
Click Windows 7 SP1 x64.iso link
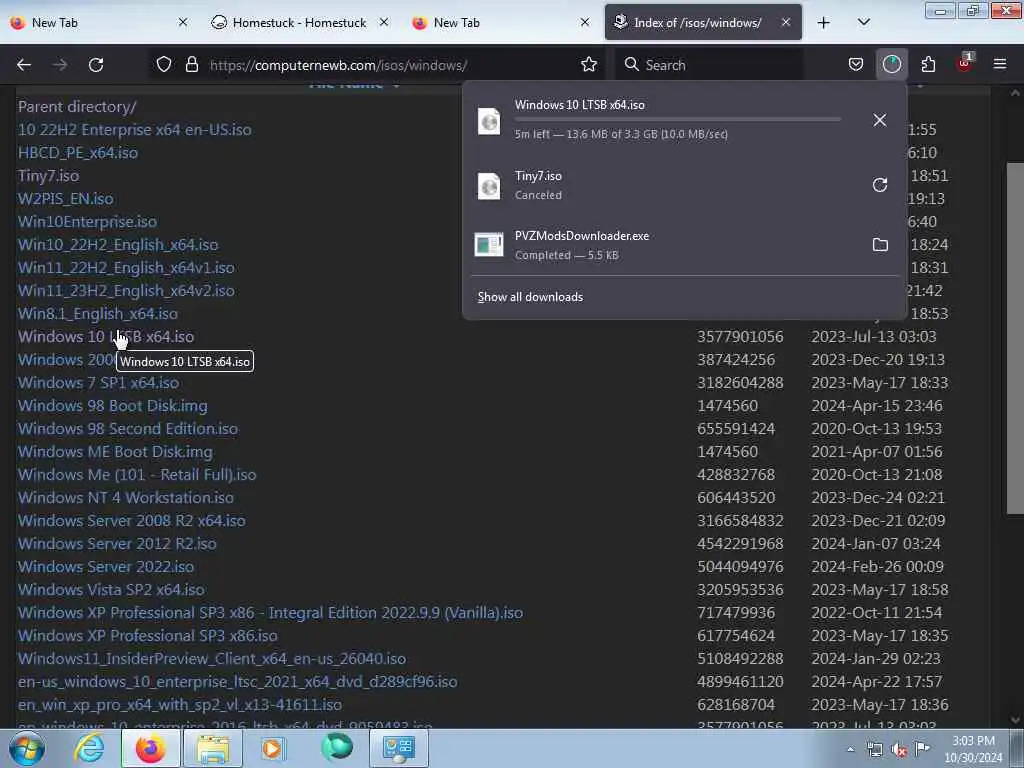point(98,383)
